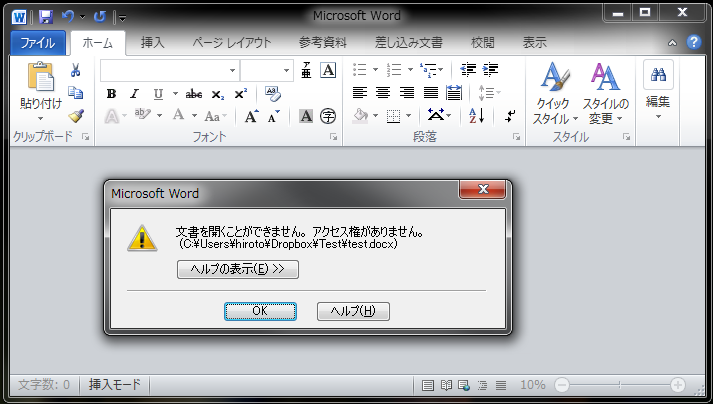This screenshot has width=713, height=404.
Task: Toggle Character Shading icon
Action: [306, 116]
